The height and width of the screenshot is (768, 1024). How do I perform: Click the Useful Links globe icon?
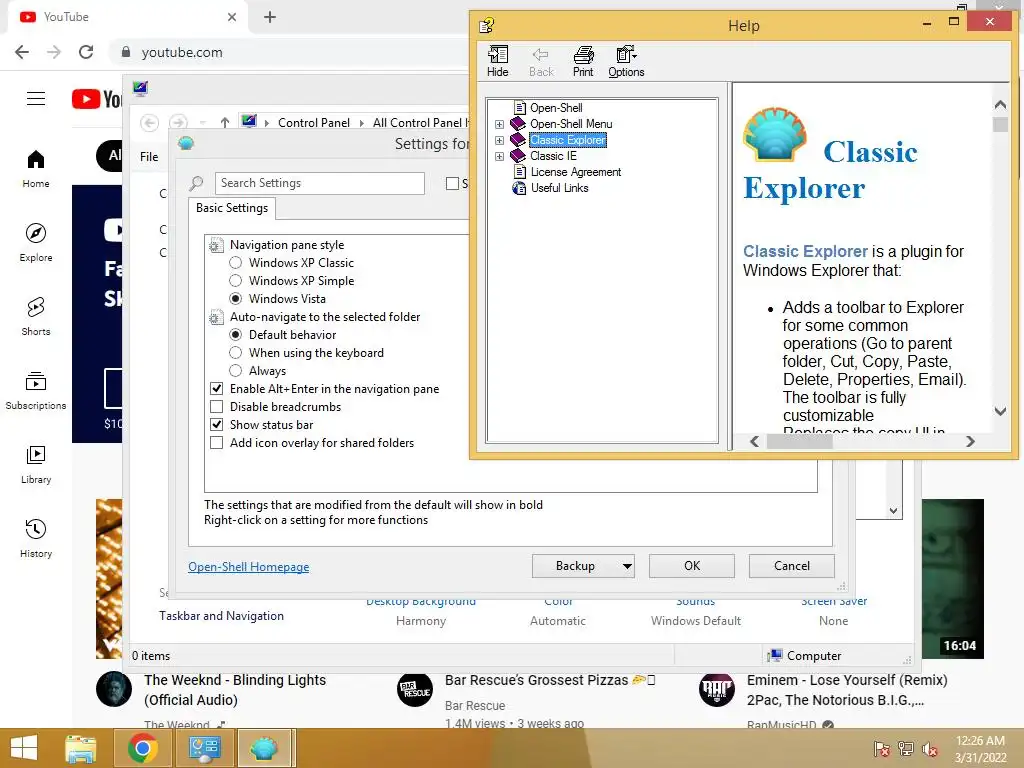coord(520,188)
